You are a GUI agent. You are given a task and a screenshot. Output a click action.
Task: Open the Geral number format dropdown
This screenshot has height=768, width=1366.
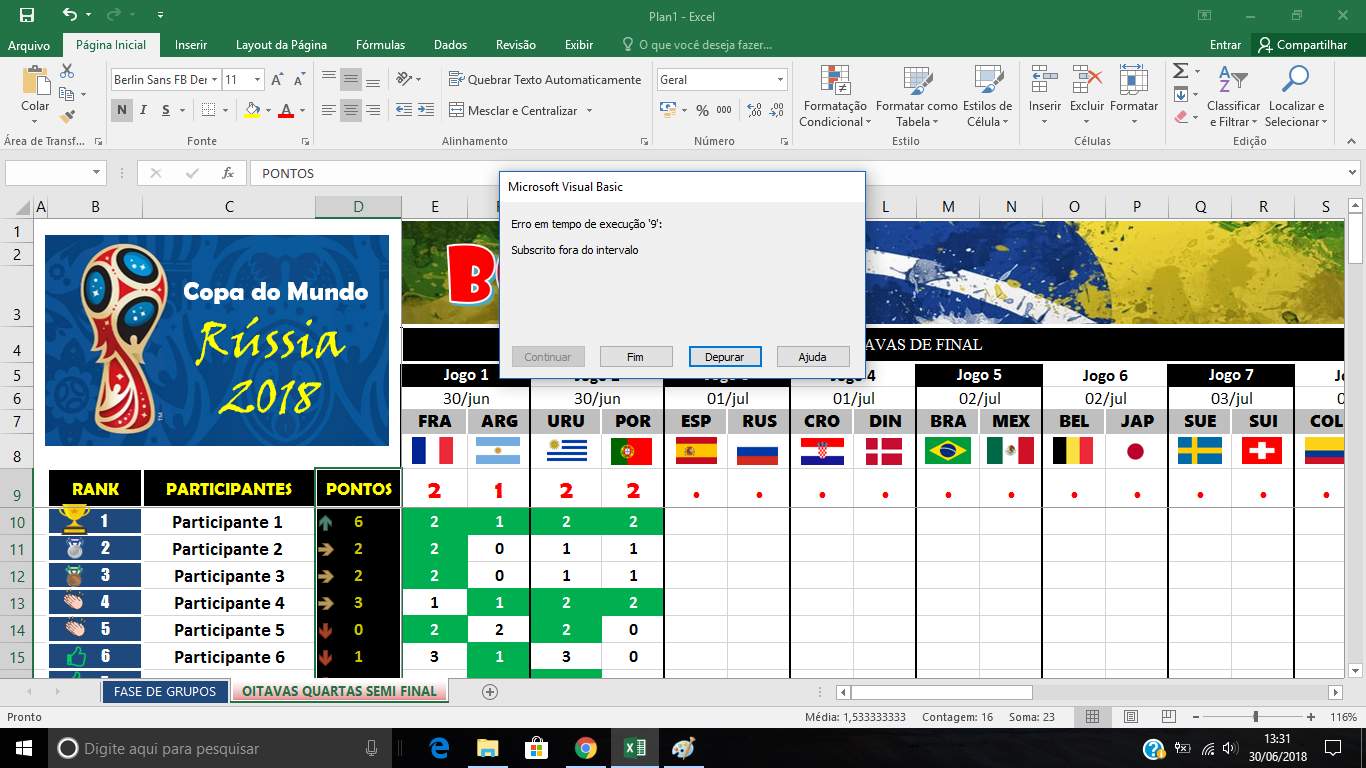coord(780,80)
